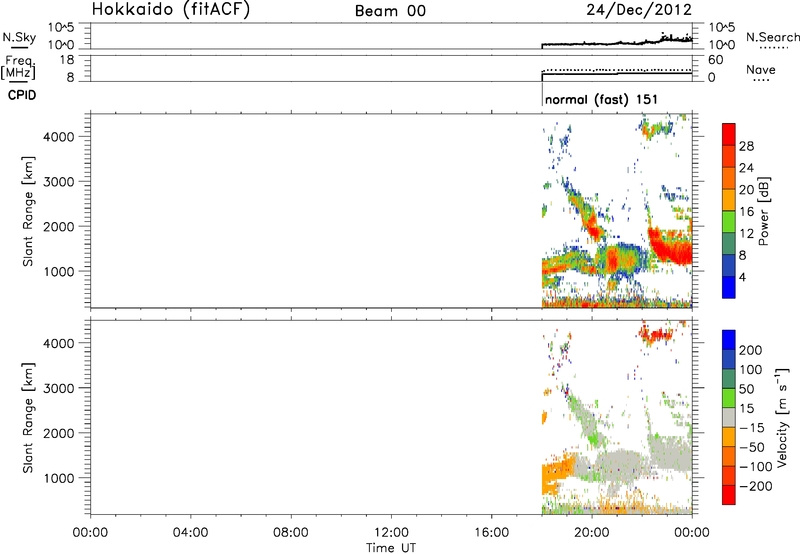Screen dimensions: 800x554
Task: Click the 'Nave' legend label
Action: pyautogui.click(x=761, y=70)
